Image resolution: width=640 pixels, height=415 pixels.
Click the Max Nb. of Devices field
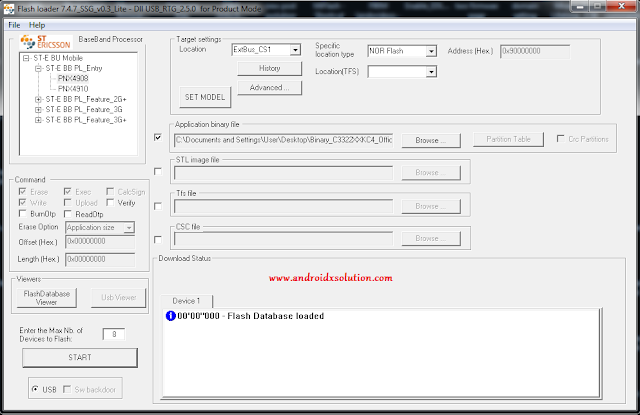(114, 334)
